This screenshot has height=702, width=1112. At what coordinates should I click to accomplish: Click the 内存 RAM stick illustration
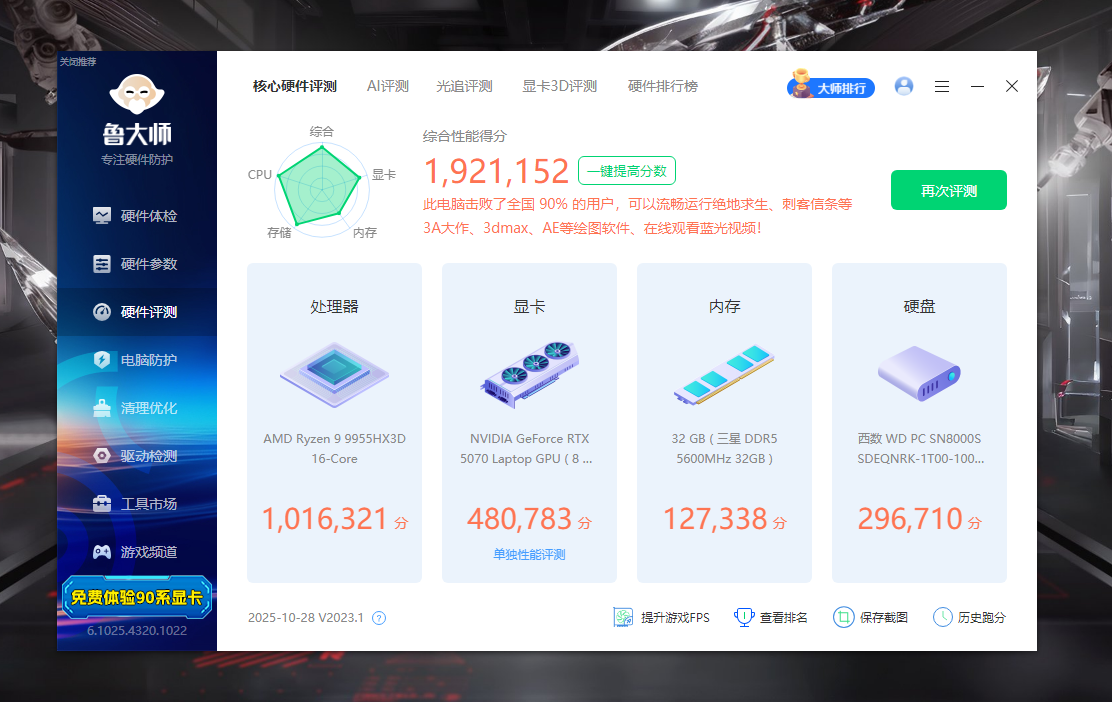point(724,374)
